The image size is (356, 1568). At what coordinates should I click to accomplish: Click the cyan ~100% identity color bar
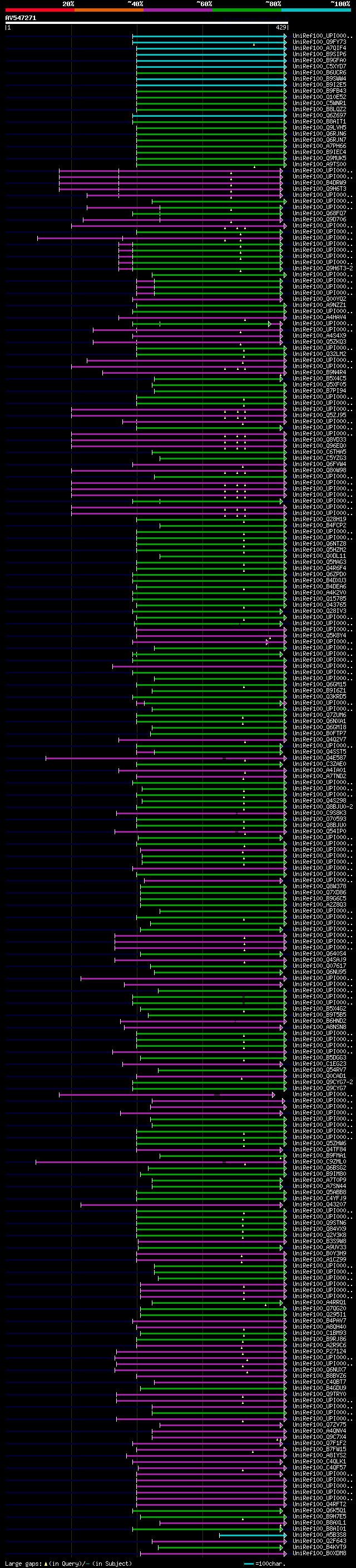316,10
